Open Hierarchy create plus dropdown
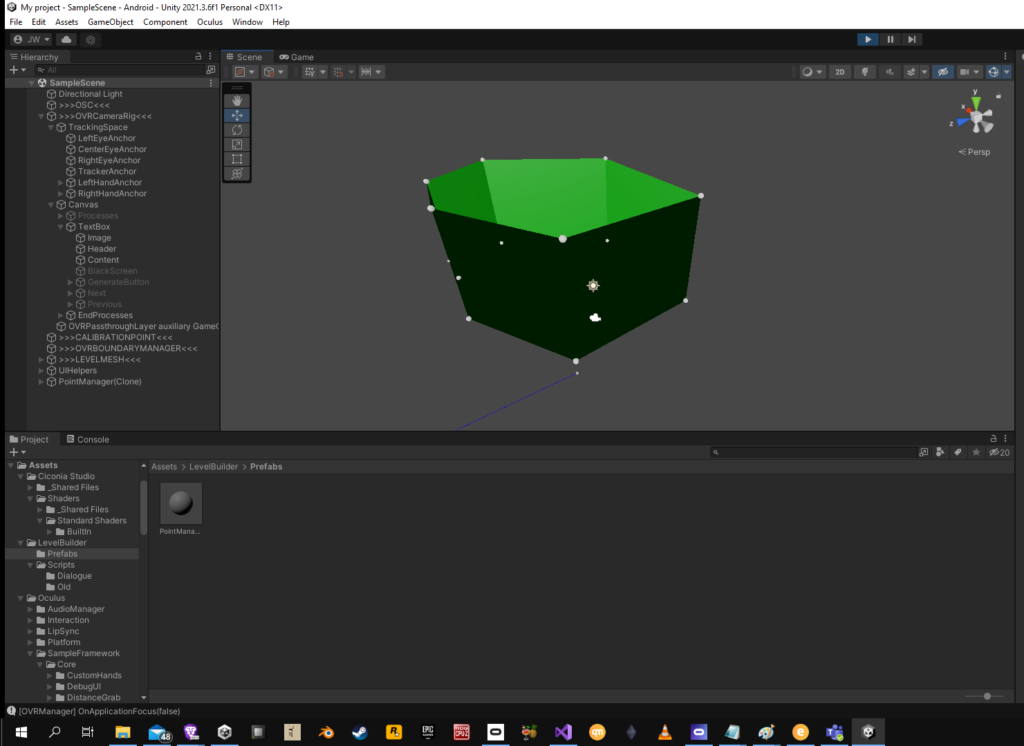 17,70
